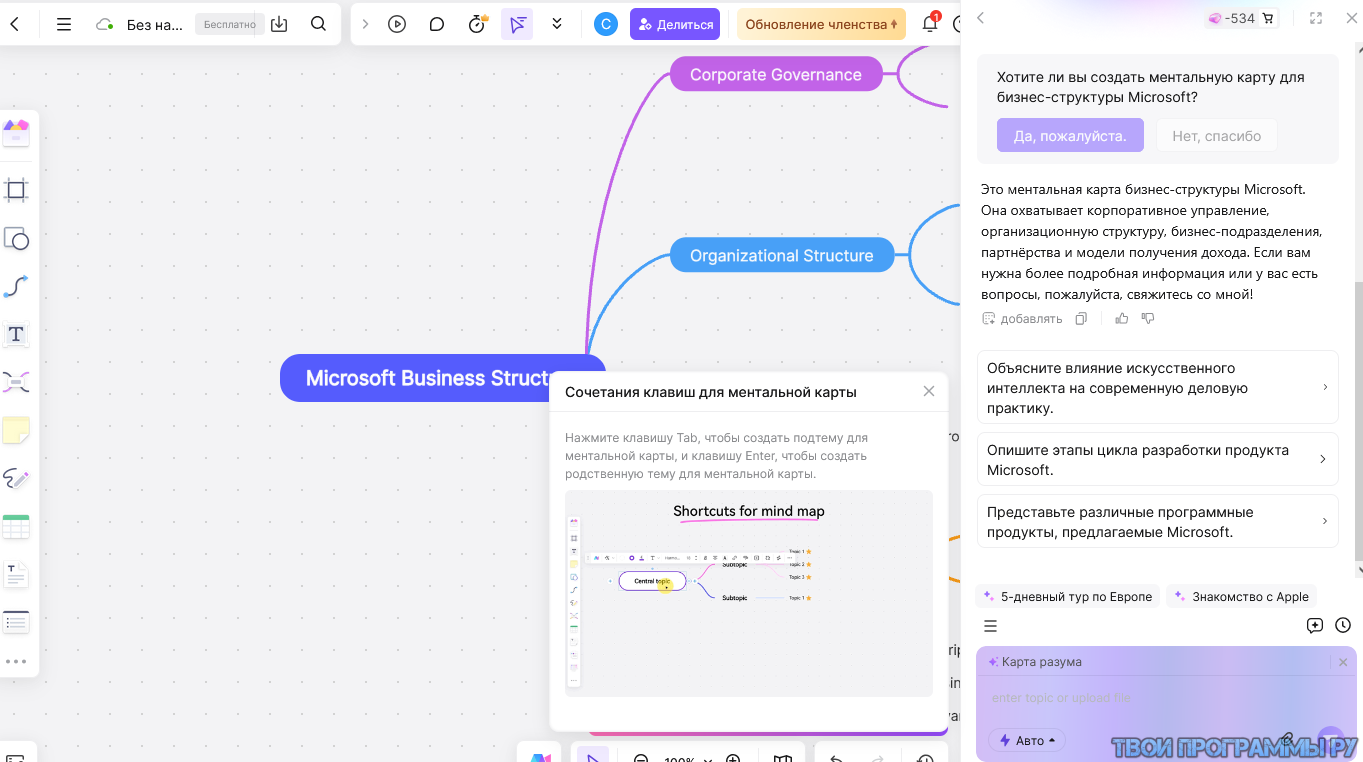Screen dimensions: 1363x762
Task: Select the Connector line tool
Action: [16, 287]
